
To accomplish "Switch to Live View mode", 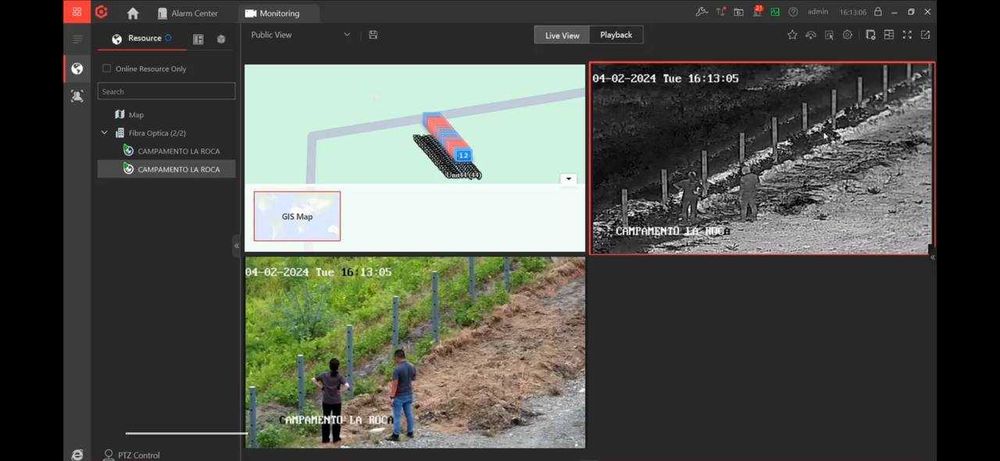I will coord(562,35).
